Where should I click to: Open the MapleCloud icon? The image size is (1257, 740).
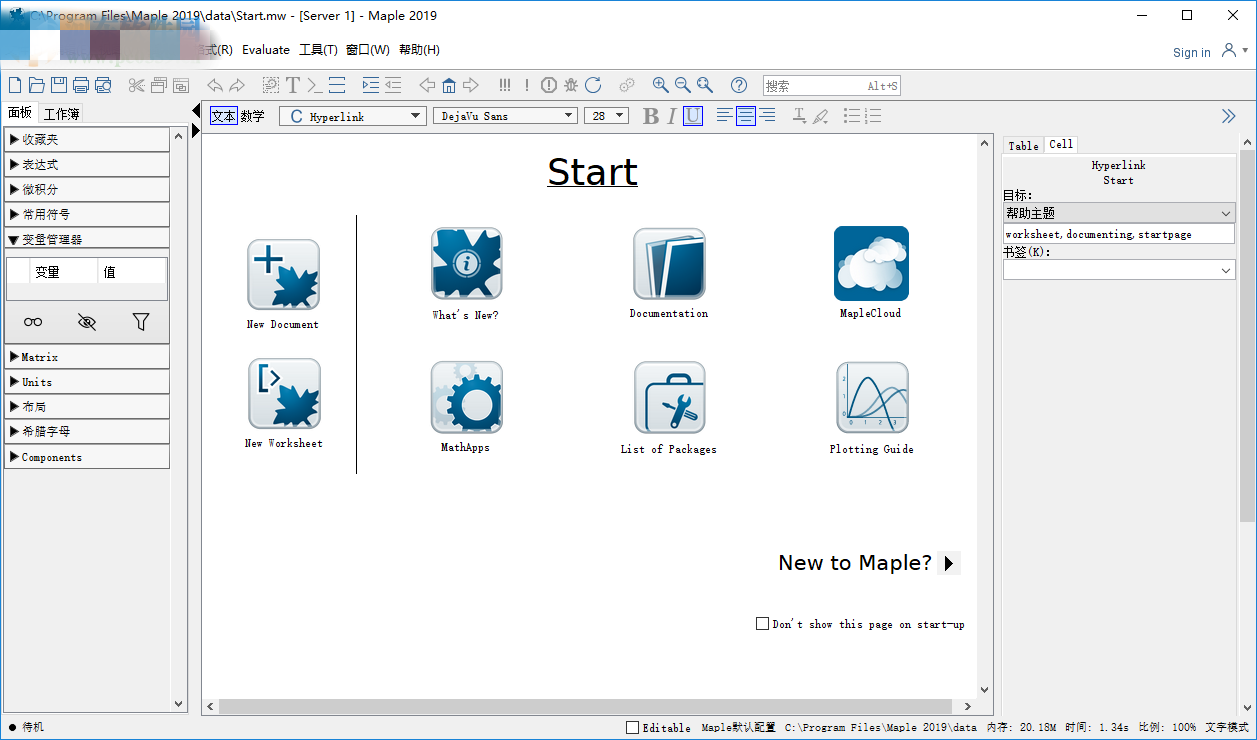point(871,263)
